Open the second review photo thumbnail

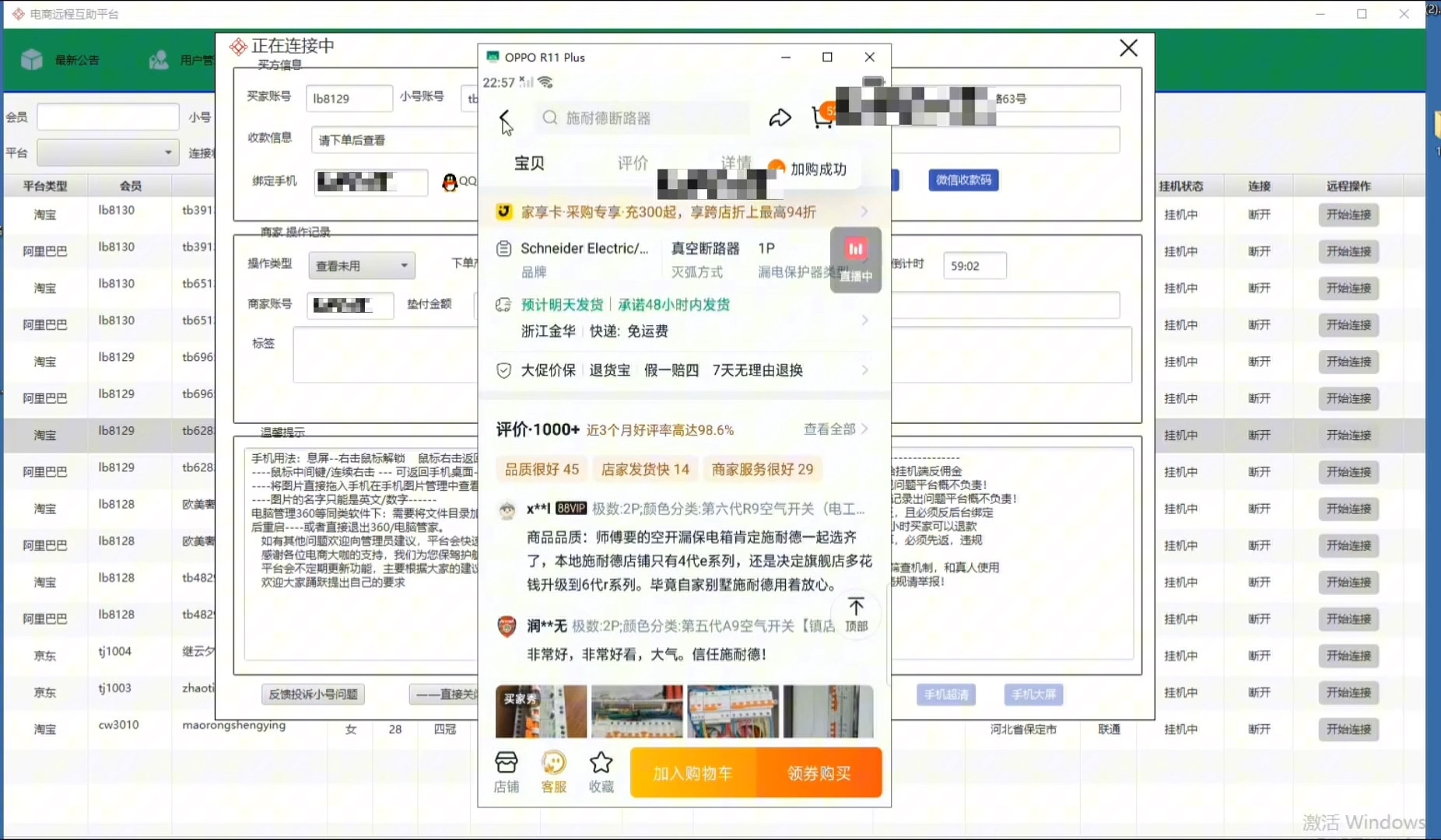[x=637, y=711]
